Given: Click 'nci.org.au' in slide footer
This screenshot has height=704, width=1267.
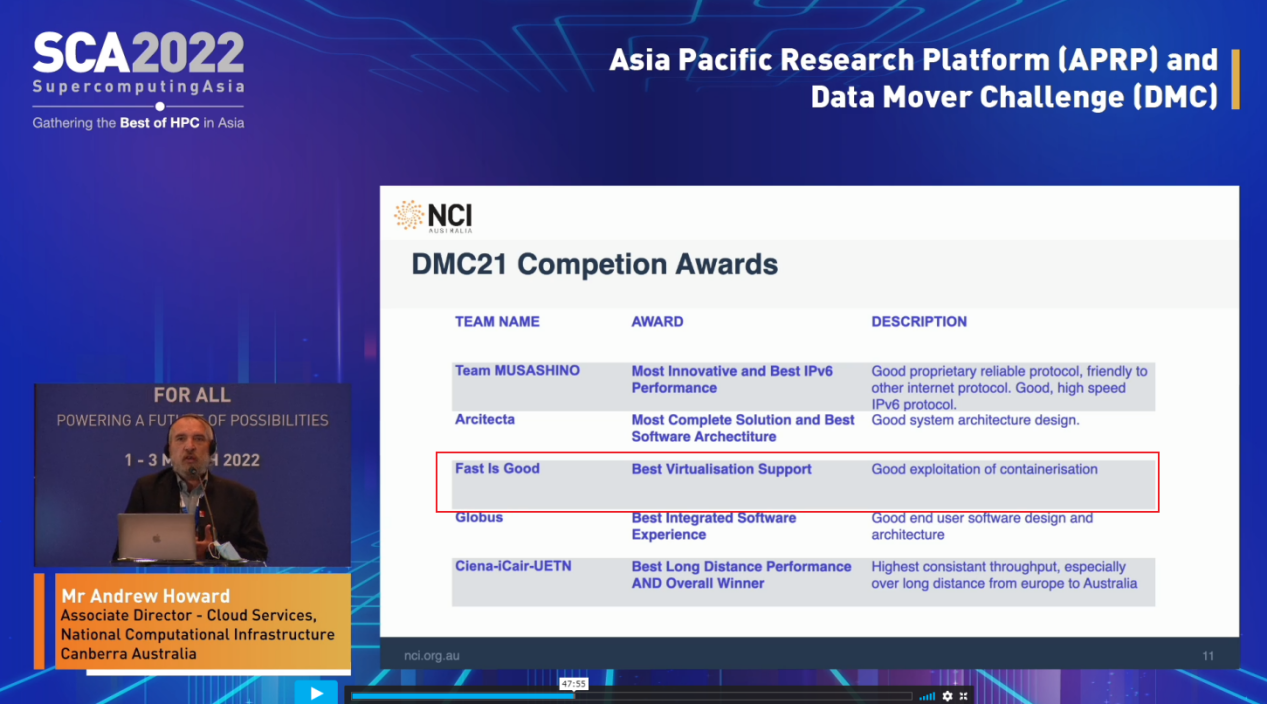Looking at the screenshot, I should tap(432, 656).
